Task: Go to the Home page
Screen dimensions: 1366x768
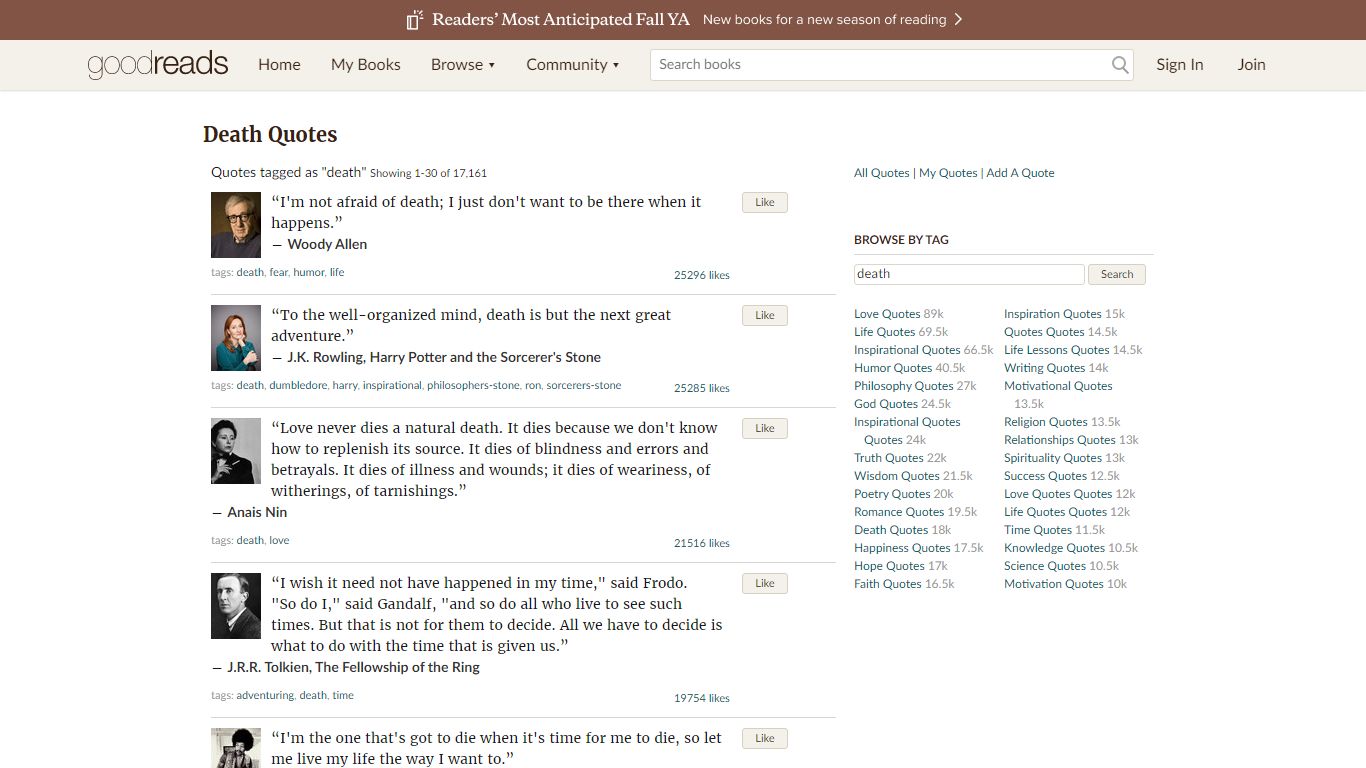Action: pos(279,65)
